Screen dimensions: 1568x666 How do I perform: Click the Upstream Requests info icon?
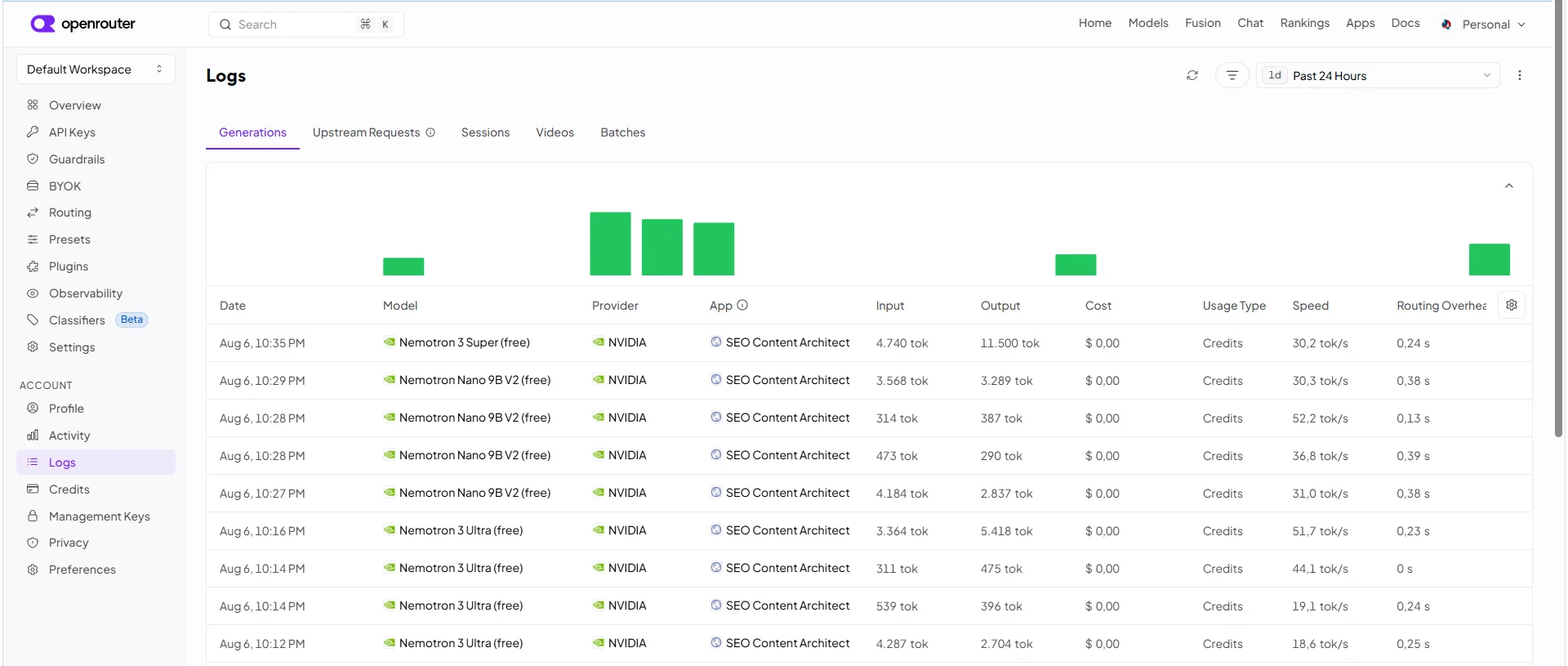click(430, 132)
